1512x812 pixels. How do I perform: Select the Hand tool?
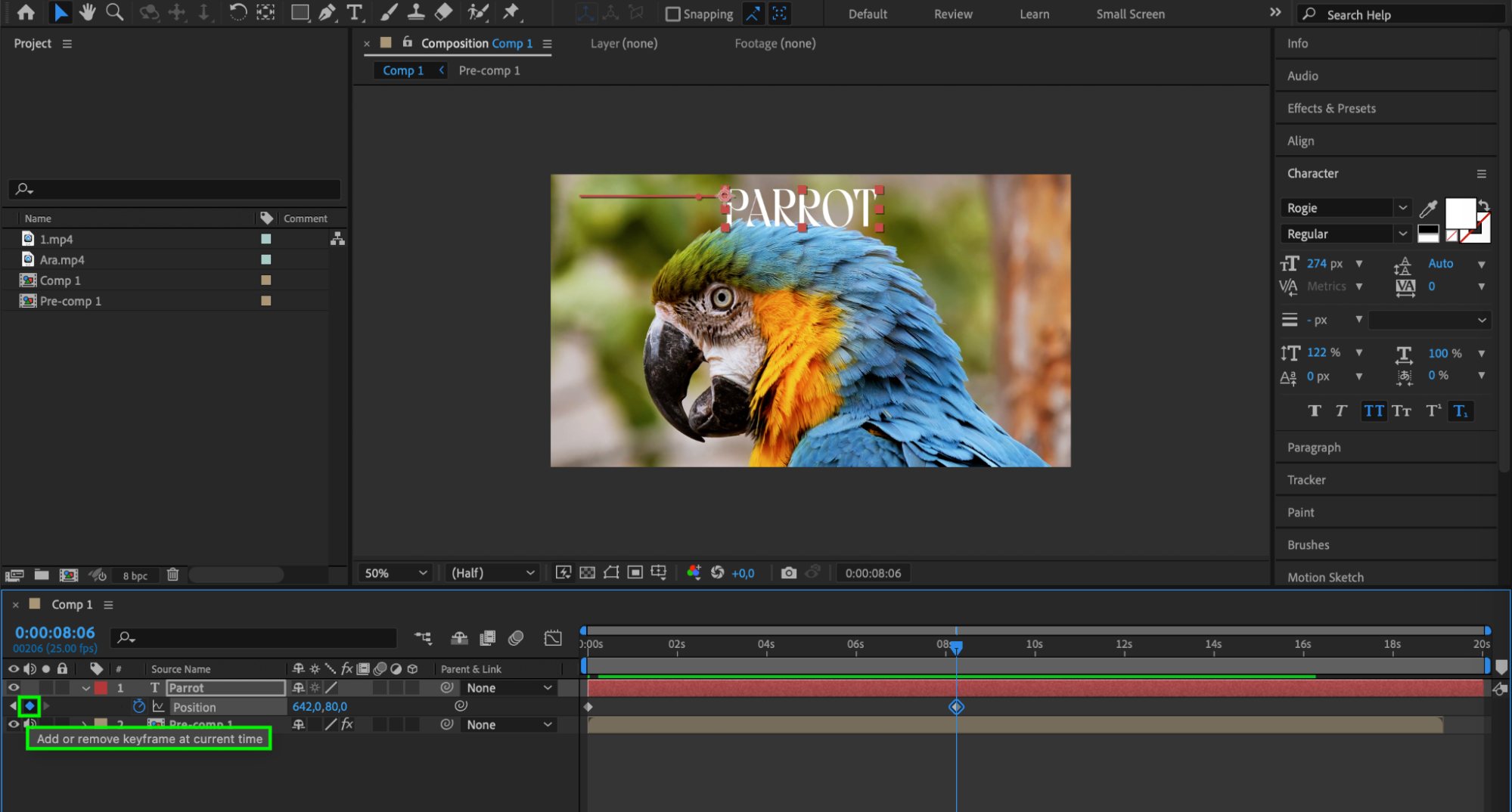point(88,13)
